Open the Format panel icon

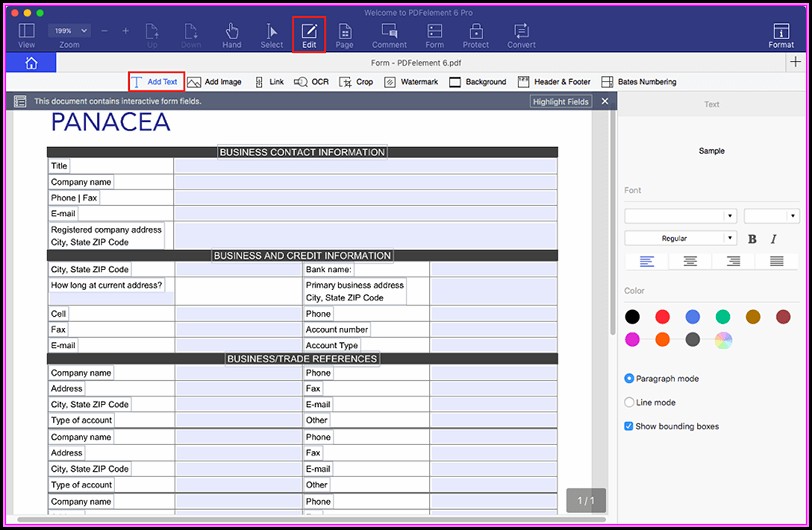pos(781,35)
